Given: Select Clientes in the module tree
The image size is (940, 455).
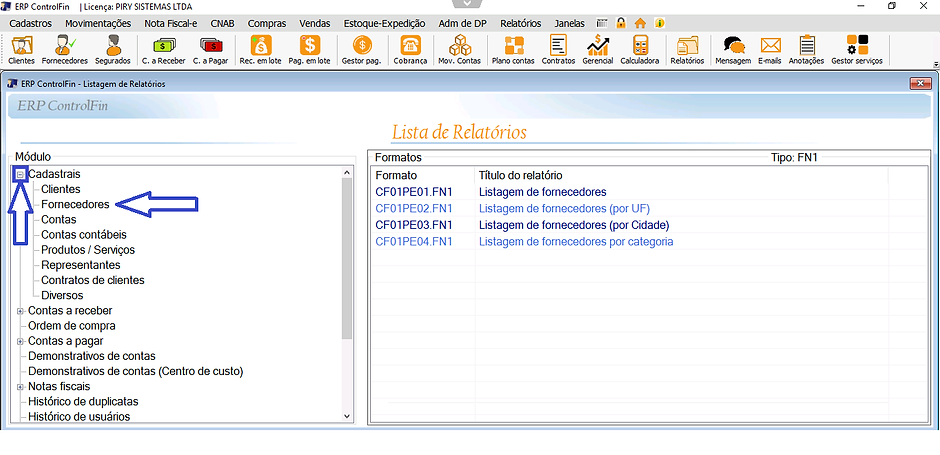Looking at the screenshot, I should [61, 189].
